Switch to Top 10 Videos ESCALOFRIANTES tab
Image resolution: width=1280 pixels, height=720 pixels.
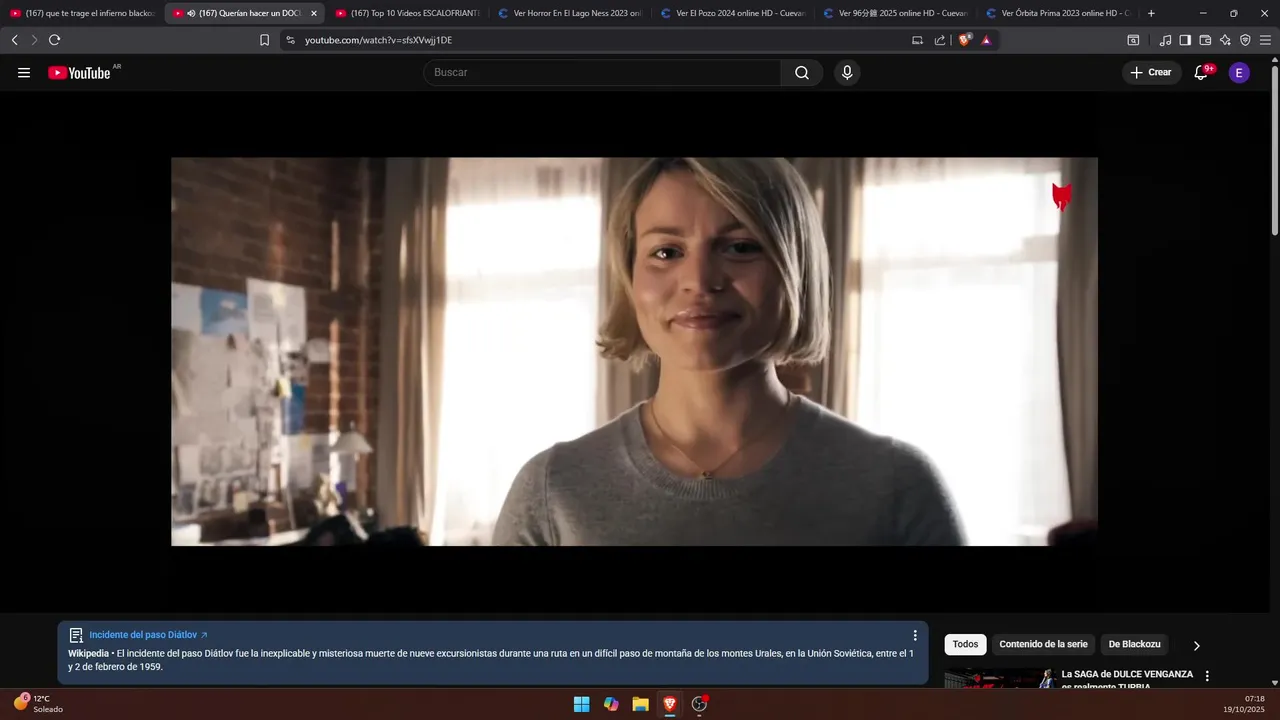point(407,13)
